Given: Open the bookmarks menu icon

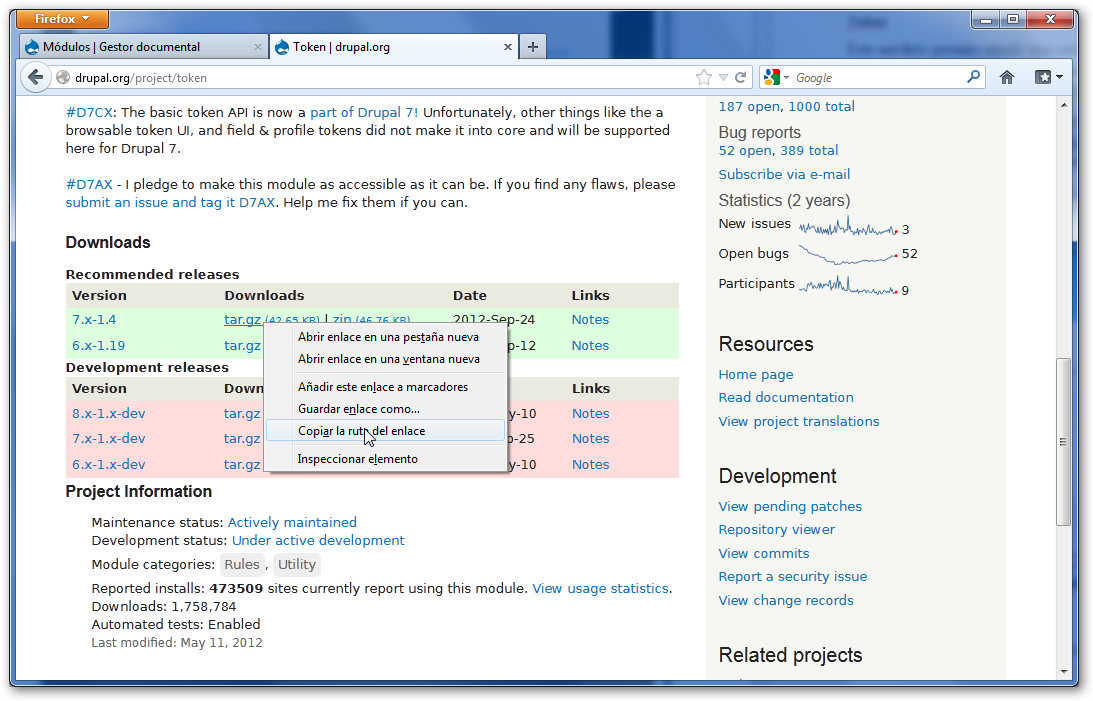Looking at the screenshot, I should point(1048,77).
